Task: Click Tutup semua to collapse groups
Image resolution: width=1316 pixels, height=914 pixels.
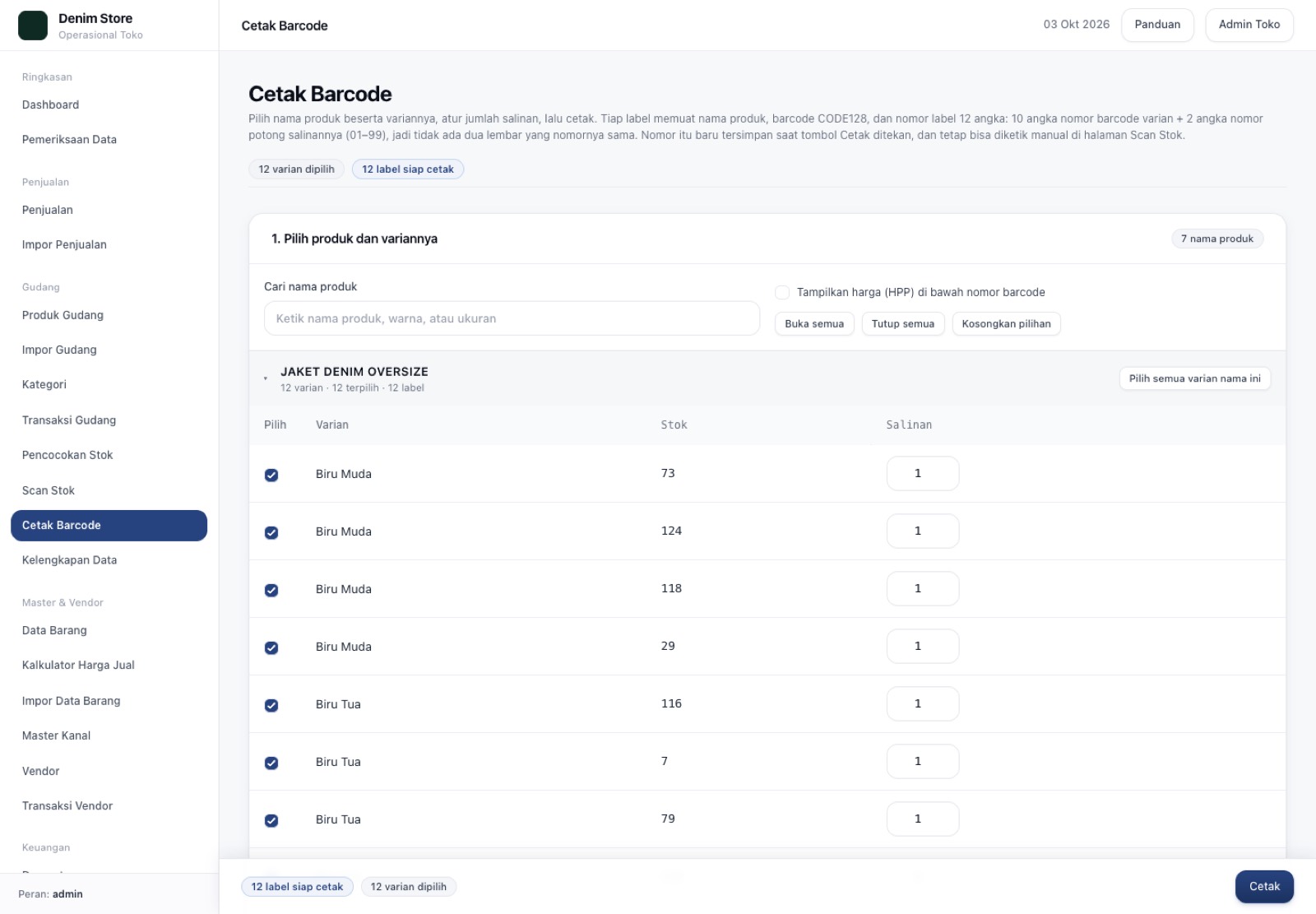Action: click(x=903, y=323)
